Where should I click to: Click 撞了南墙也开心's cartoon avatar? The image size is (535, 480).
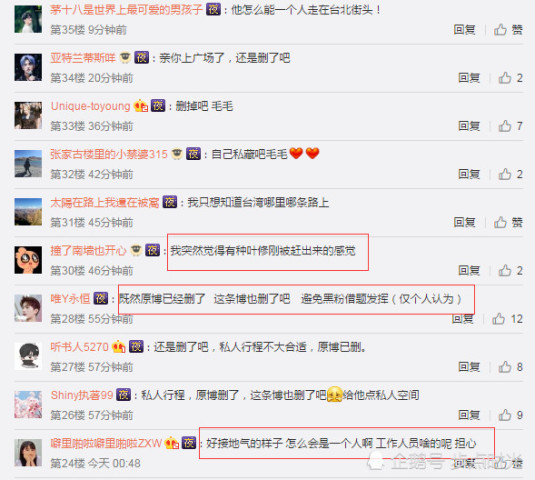click(28, 260)
